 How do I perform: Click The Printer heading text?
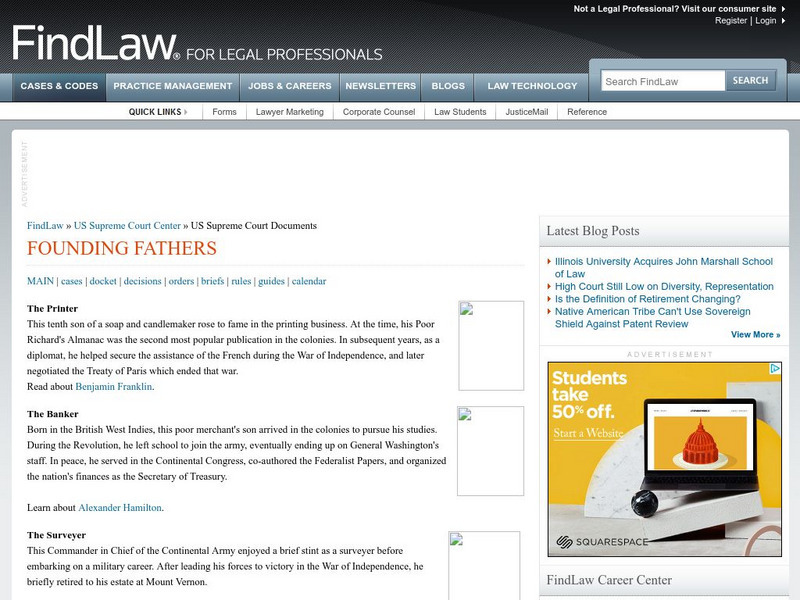(53, 309)
